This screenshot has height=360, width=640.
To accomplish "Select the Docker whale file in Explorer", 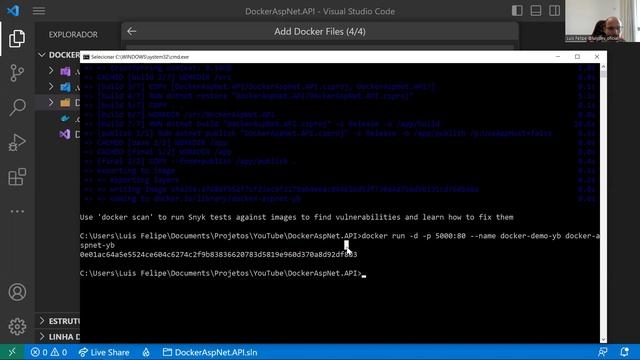I will click(65, 119).
